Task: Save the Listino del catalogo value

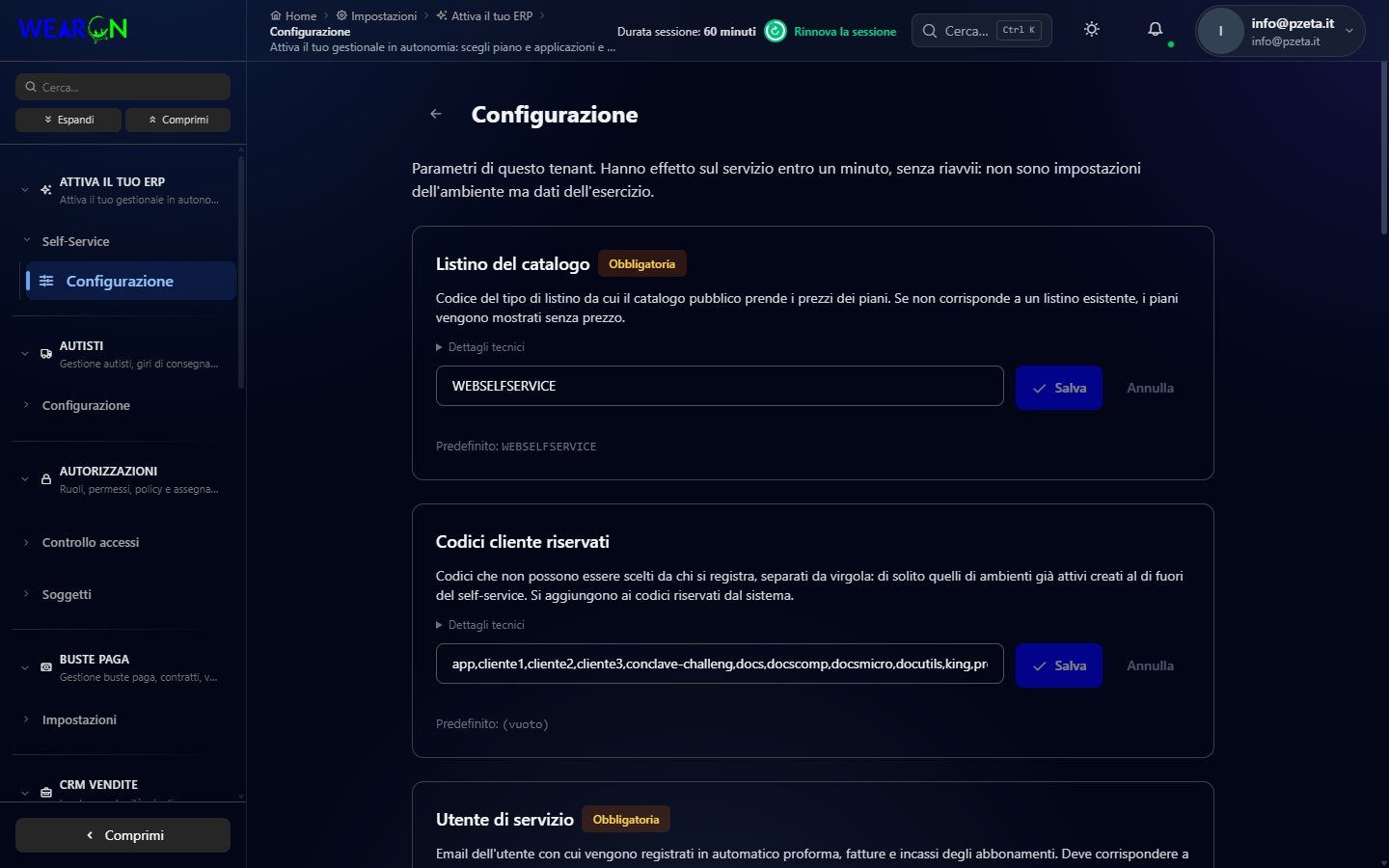Action: 1059,388
